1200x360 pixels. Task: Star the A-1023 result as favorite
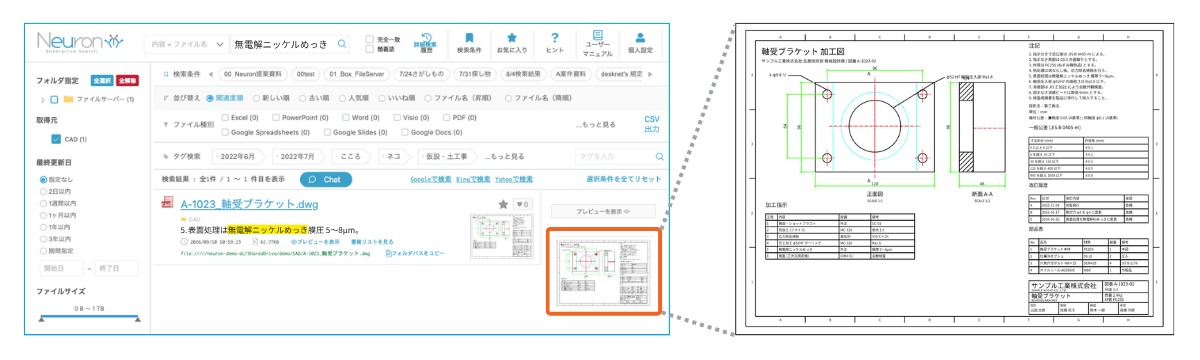coord(503,204)
